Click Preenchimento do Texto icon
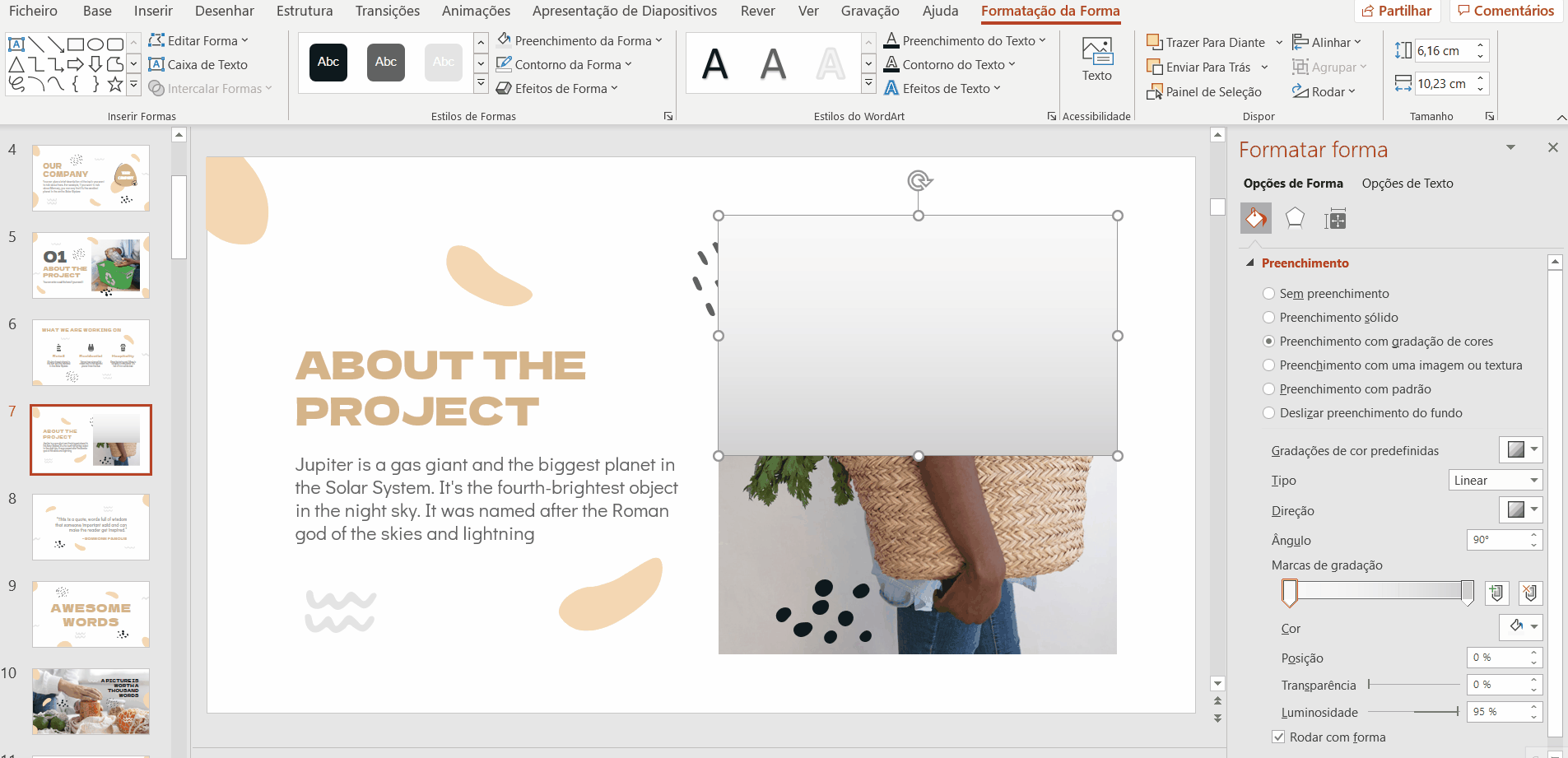The width and height of the screenshot is (1568, 758). (x=891, y=40)
